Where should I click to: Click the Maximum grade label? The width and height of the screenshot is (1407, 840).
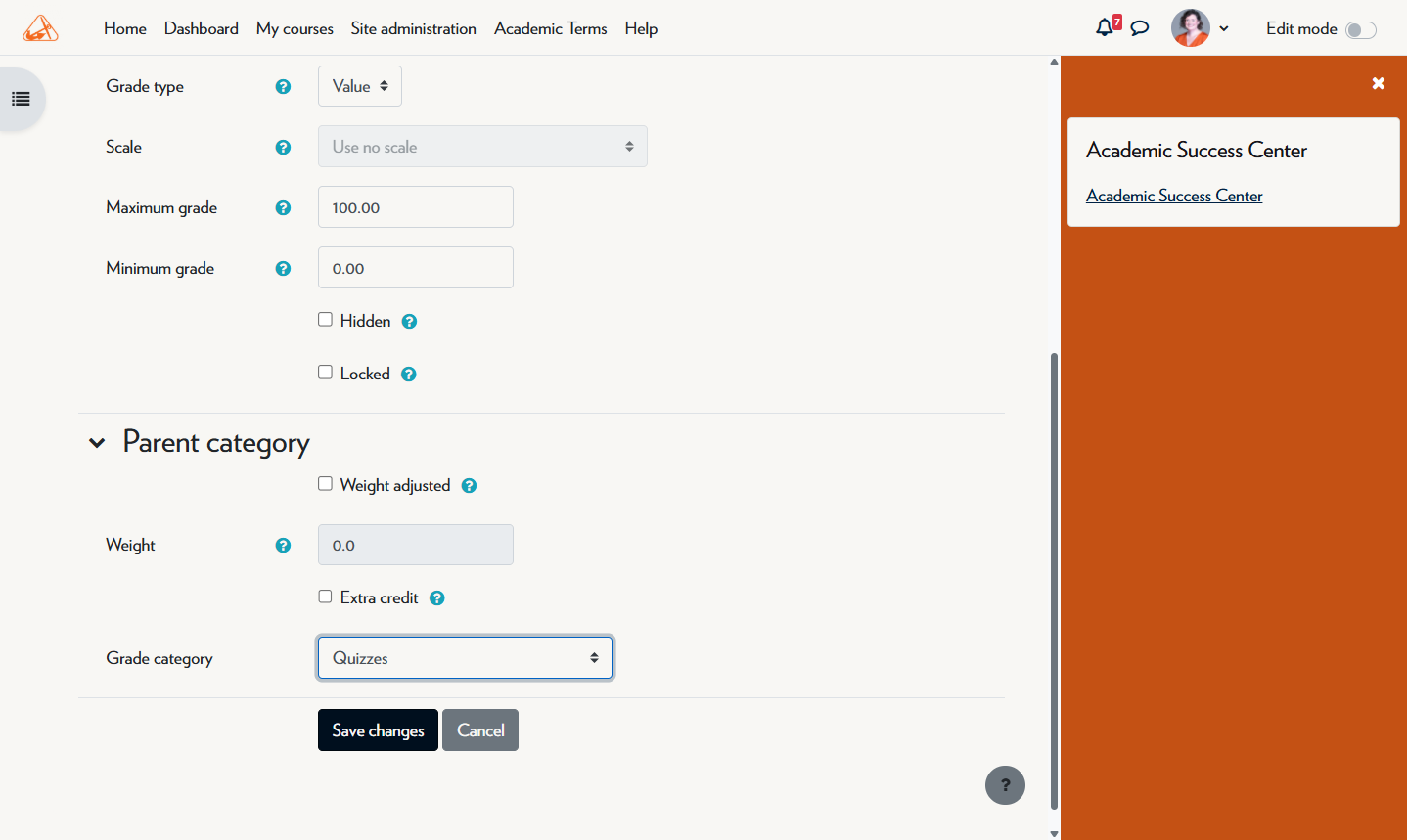pyautogui.click(x=161, y=207)
